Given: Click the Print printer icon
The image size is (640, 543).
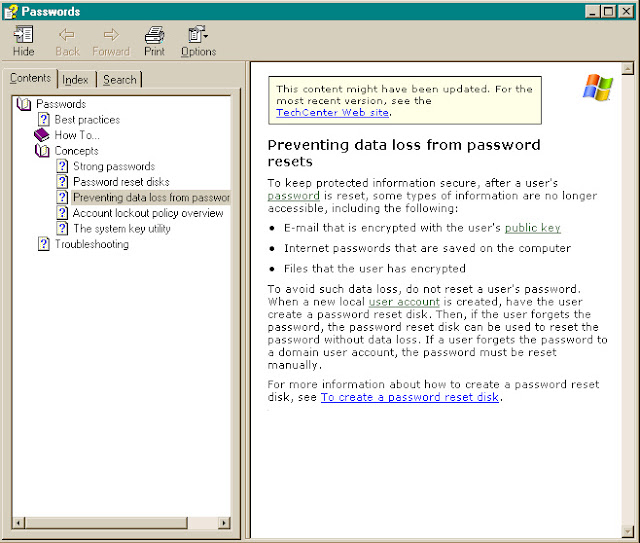Looking at the screenshot, I should click(x=155, y=35).
